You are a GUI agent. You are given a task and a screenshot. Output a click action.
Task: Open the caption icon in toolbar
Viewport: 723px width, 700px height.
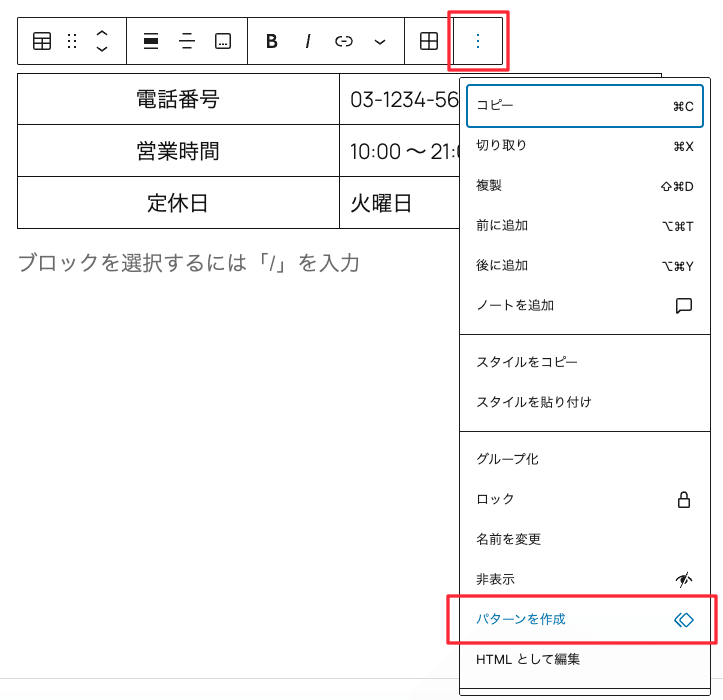click(x=223, y=42)
